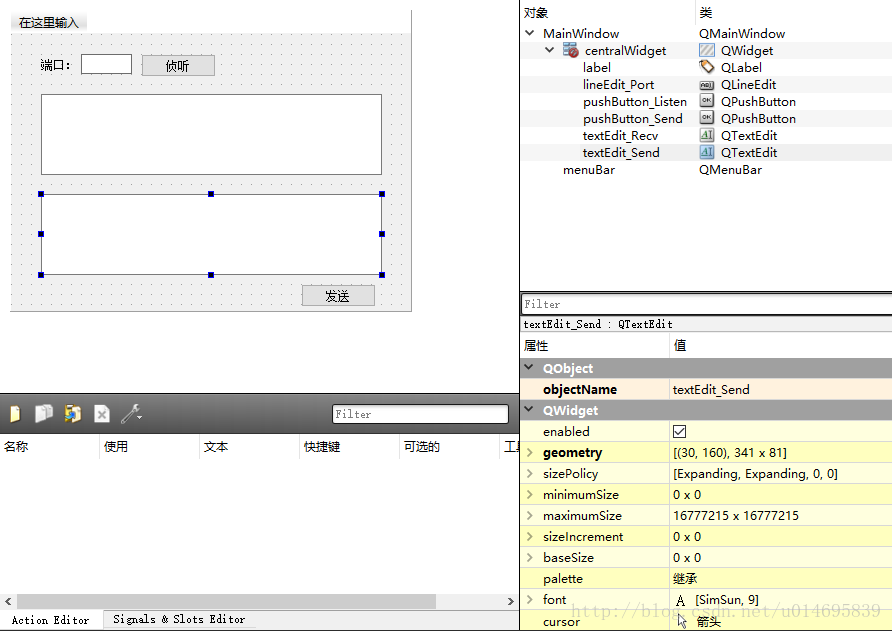Click the Delete action icon in Action Editor
The width and height of the screenshot is (892, 631).
click(102, 414)
